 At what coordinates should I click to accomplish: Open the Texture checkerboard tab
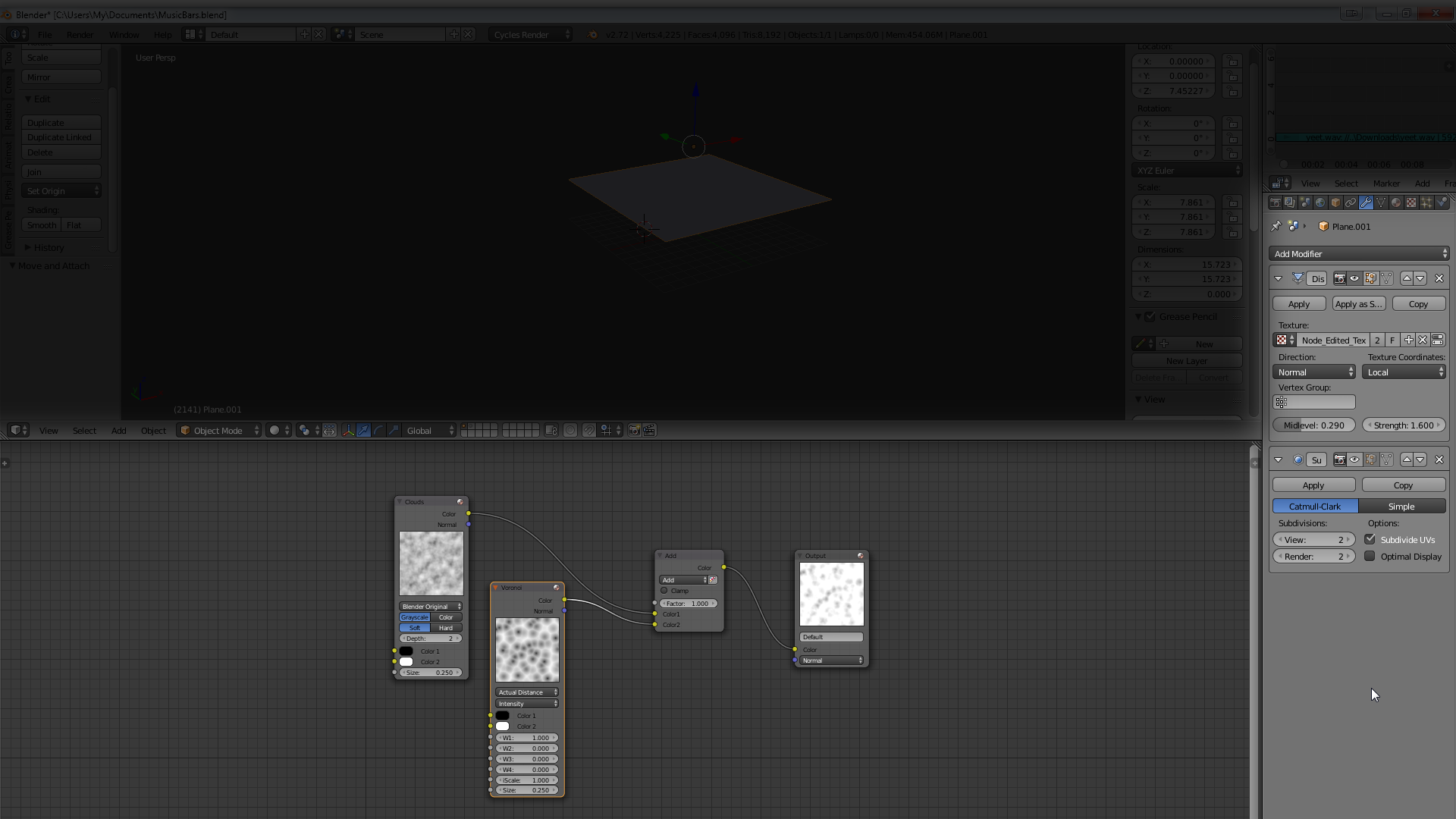(x=1411, y=202)
